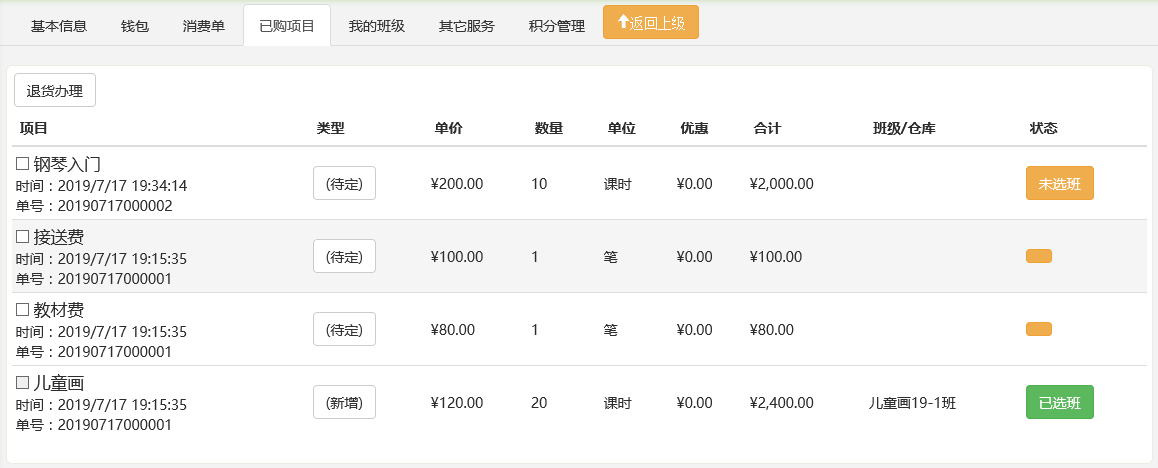The height and width of the screenshot is (468, 1158).
Task: Click the 返回上级 up-arrow button
Action: tap(651, 22)
